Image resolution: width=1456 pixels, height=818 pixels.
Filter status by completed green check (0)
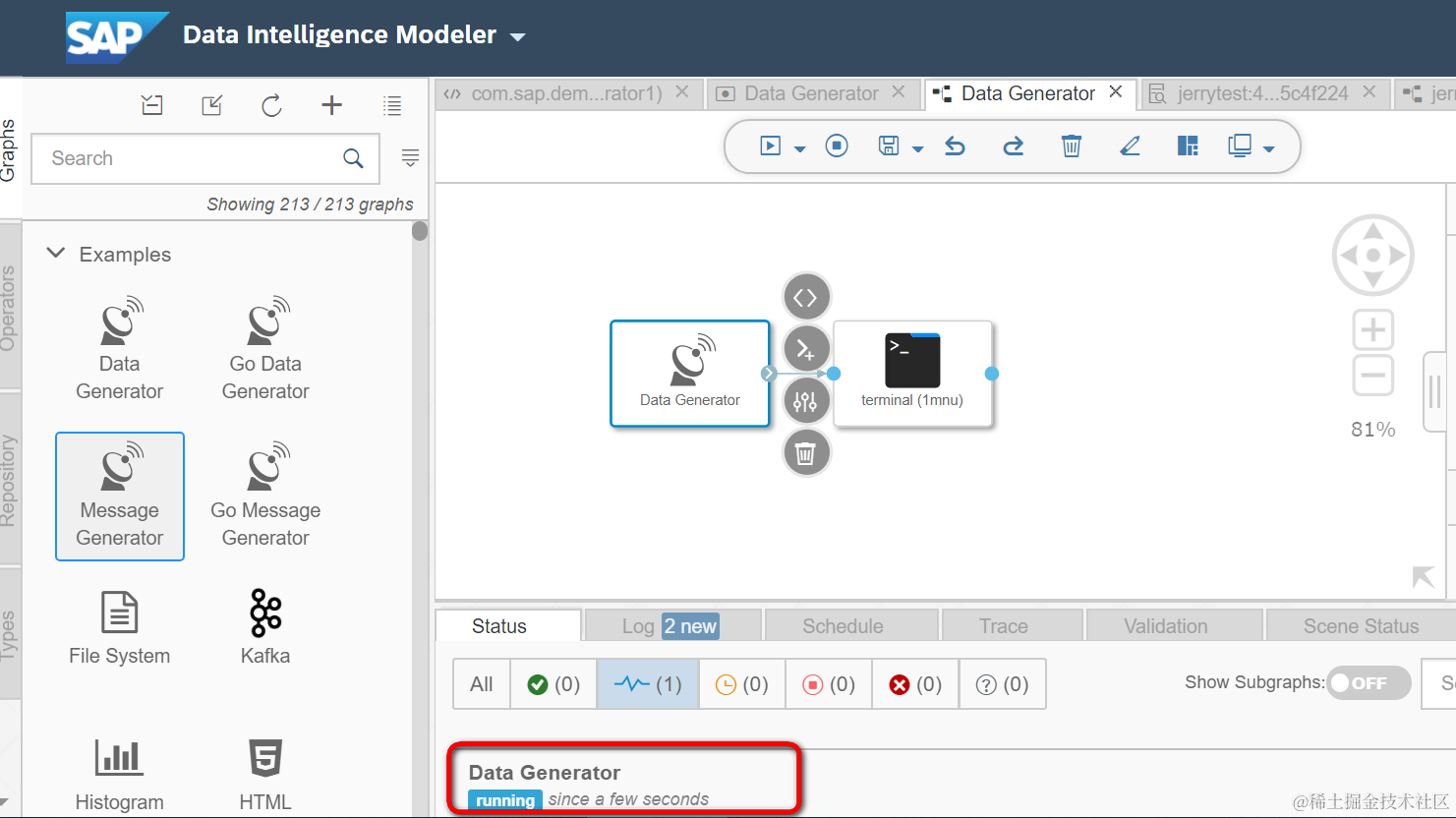[553, 684]
